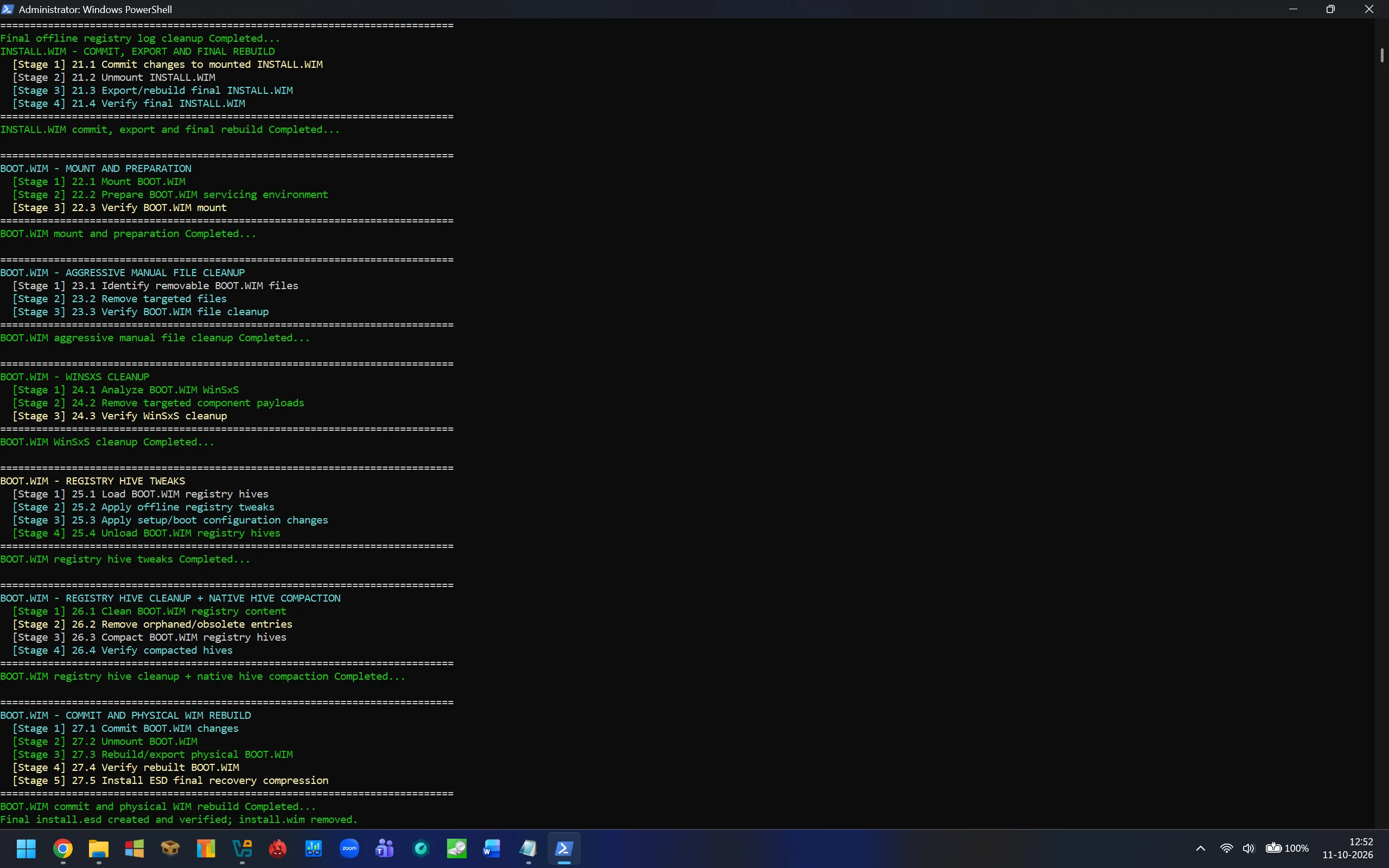
Task: Click the PowerShell window title icon
Action: click(x=8, y=9)
